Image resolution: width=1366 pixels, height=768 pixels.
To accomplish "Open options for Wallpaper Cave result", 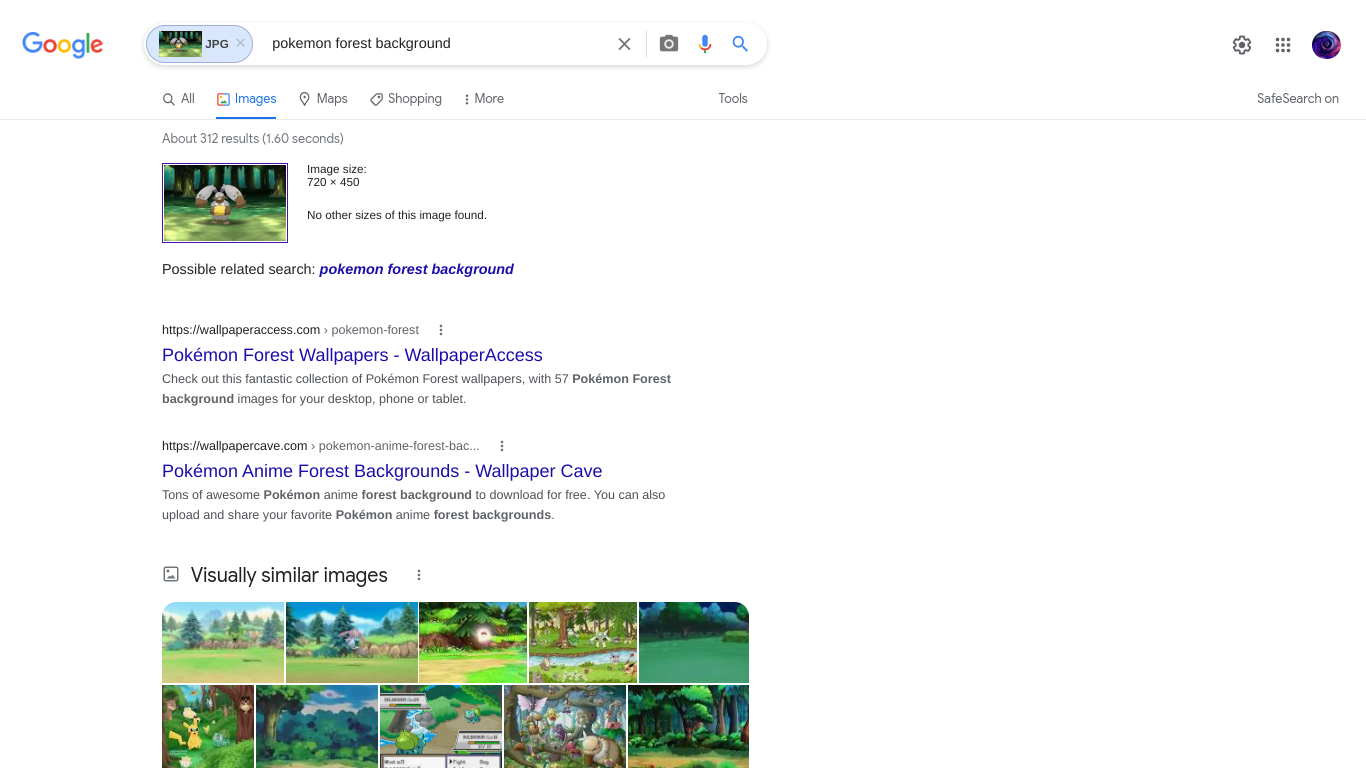I will (x=502, y=446).
